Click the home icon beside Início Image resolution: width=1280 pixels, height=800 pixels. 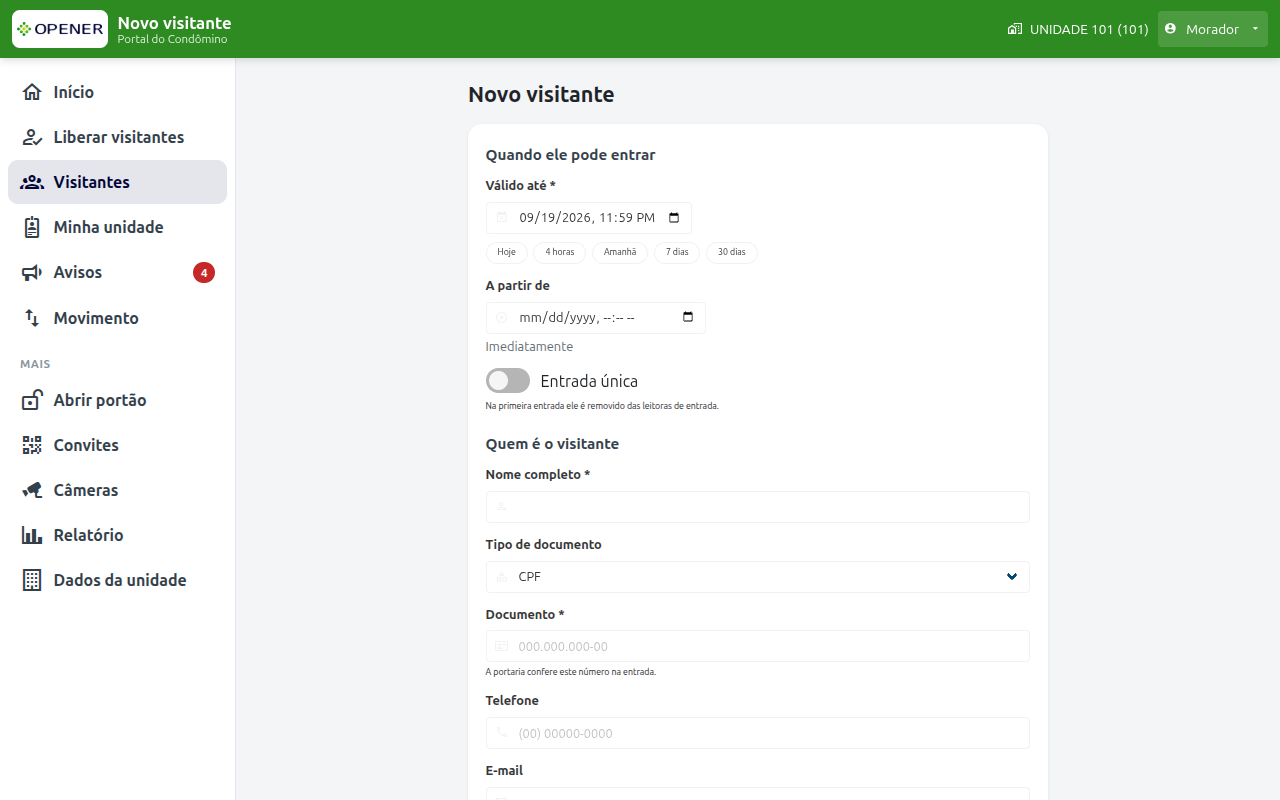32,92
